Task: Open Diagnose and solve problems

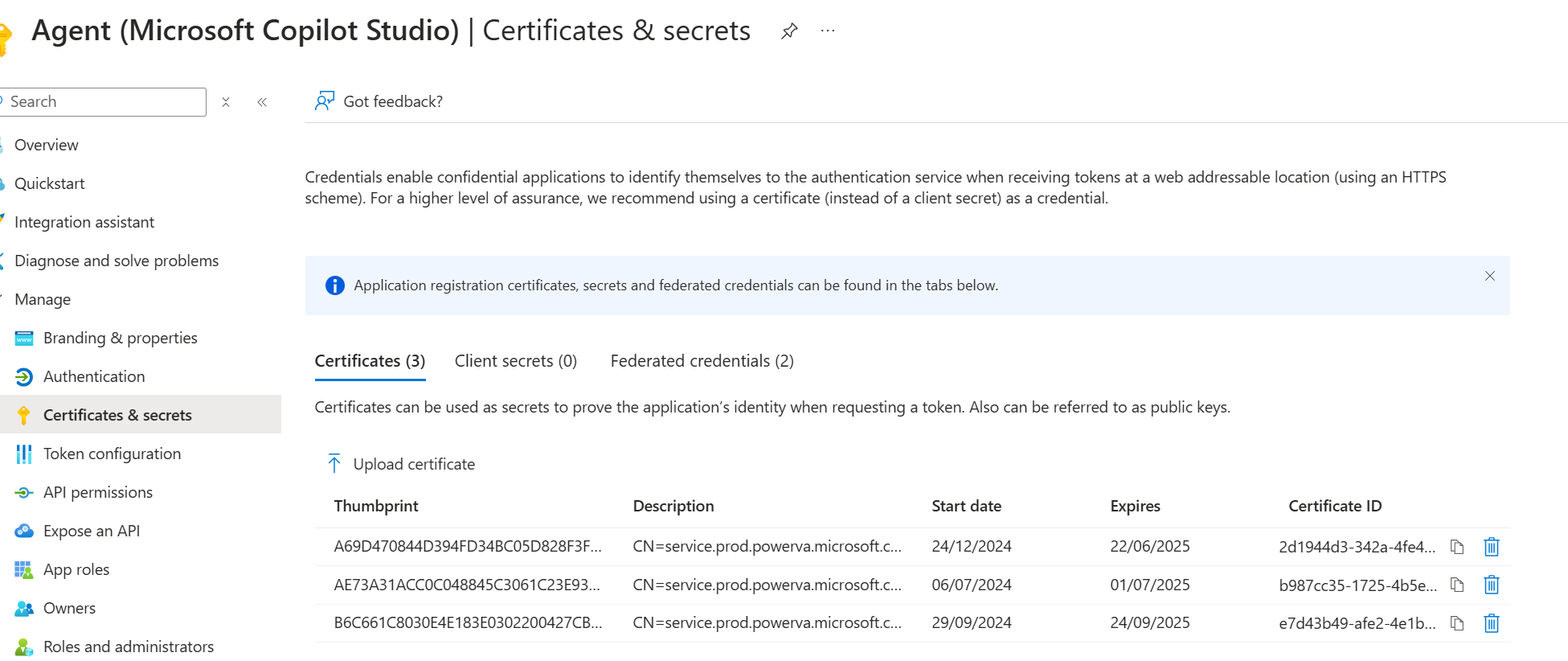Action: (x=117, y=261)
